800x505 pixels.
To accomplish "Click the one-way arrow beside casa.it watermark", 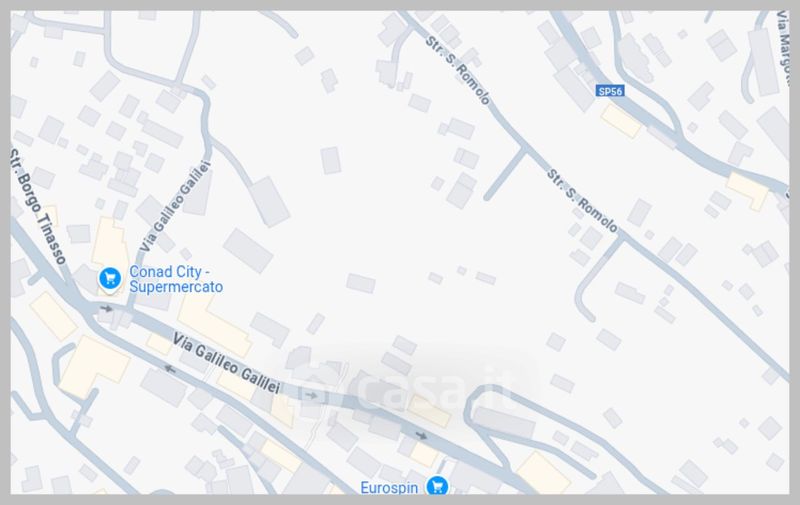I will click(311, 395).
